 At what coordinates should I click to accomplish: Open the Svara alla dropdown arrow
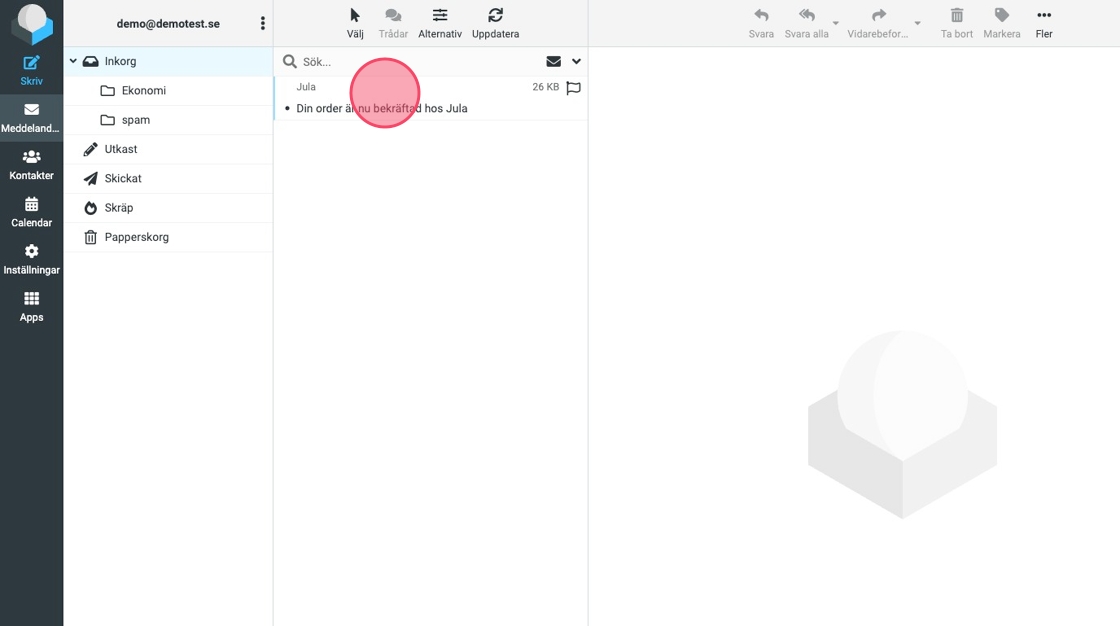click(x=836, y=24)
